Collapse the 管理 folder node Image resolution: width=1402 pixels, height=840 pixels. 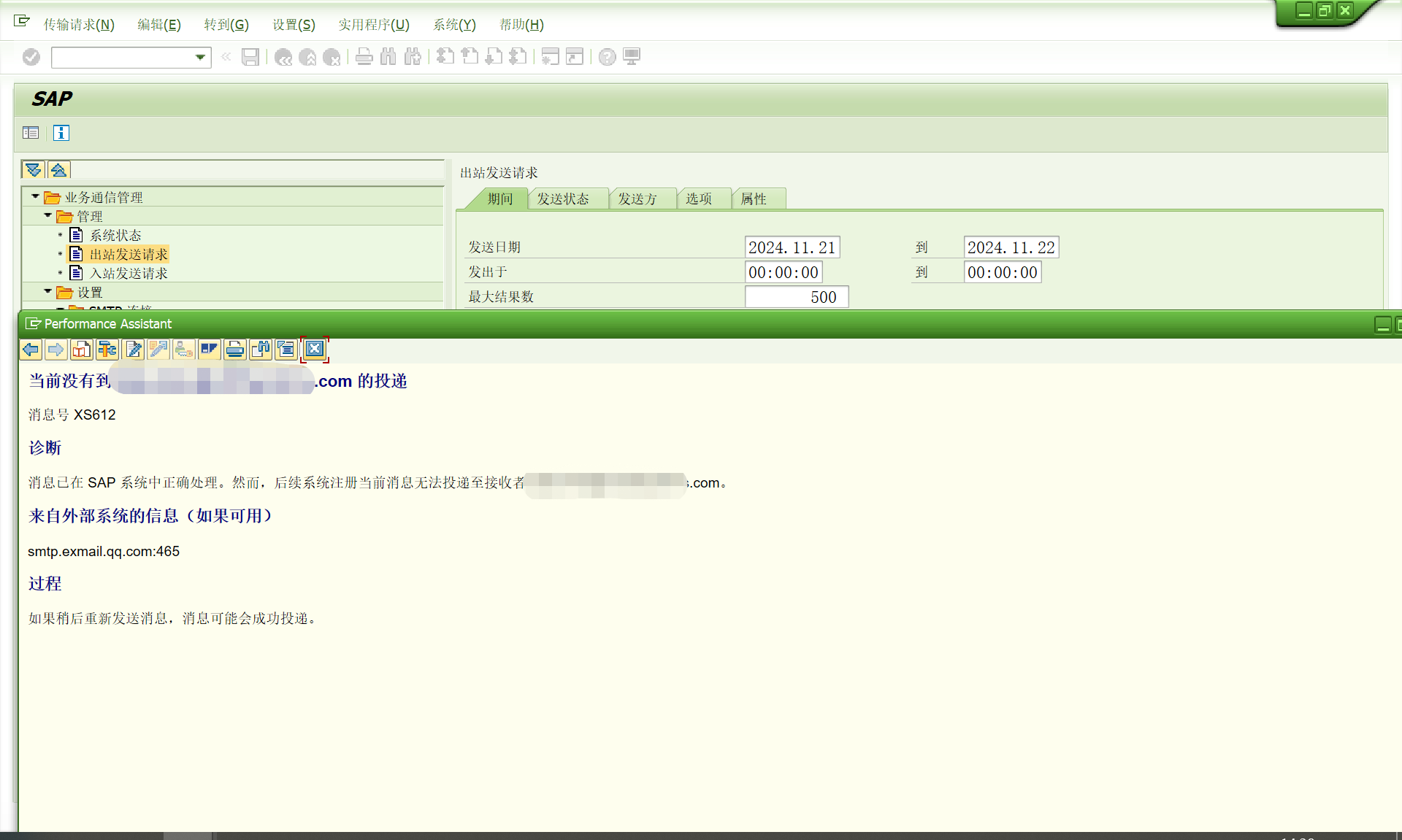tap(47, 216)
